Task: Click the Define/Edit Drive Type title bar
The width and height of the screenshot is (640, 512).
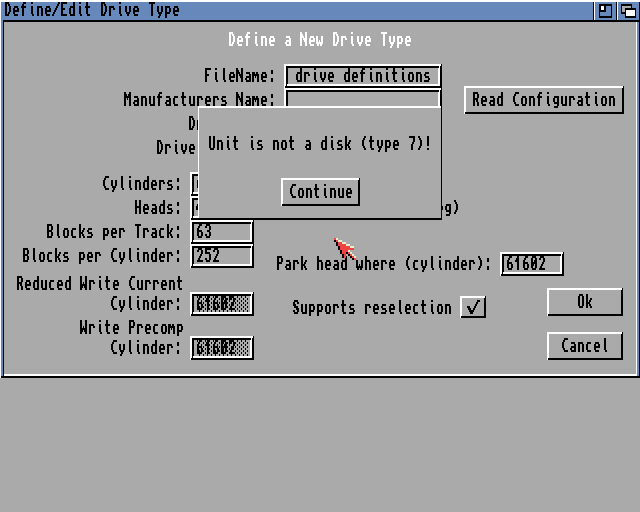Action: [300, 10]
